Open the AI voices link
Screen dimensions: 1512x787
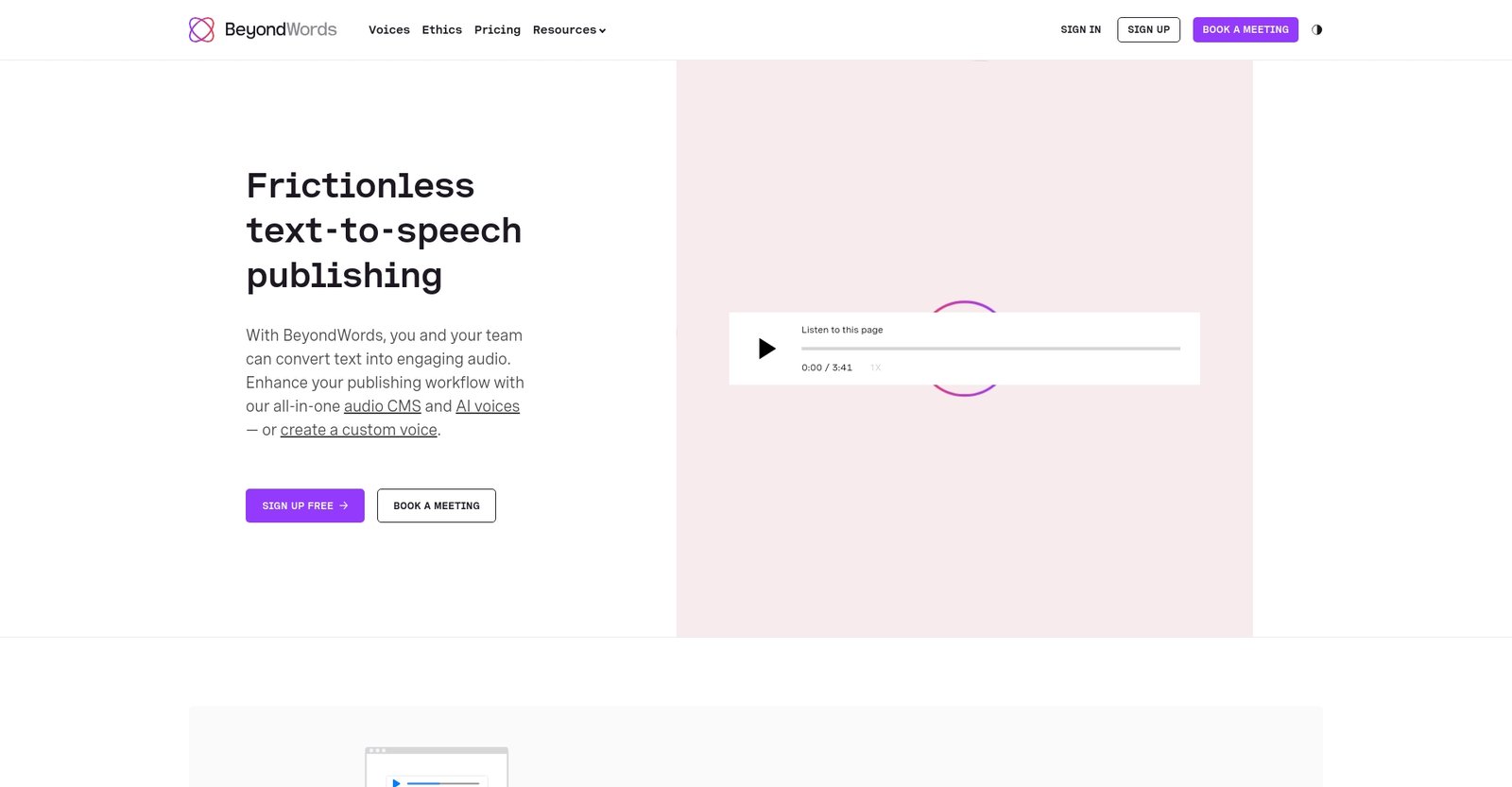point(488,406)
